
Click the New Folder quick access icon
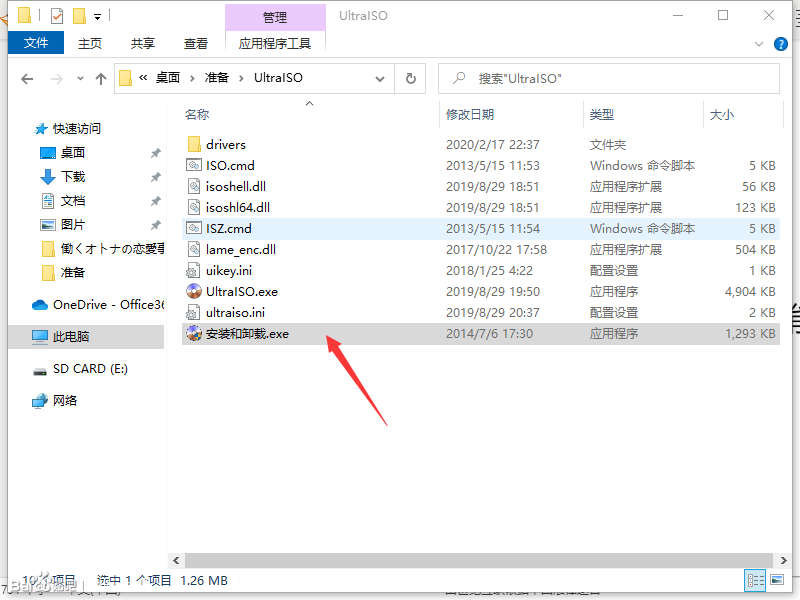[x=79, y=16]
